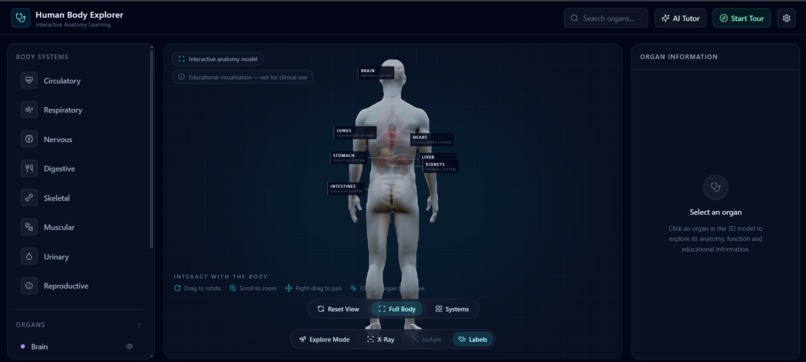Click the KIDNEYS label on the model

click(x=441, y=166)
